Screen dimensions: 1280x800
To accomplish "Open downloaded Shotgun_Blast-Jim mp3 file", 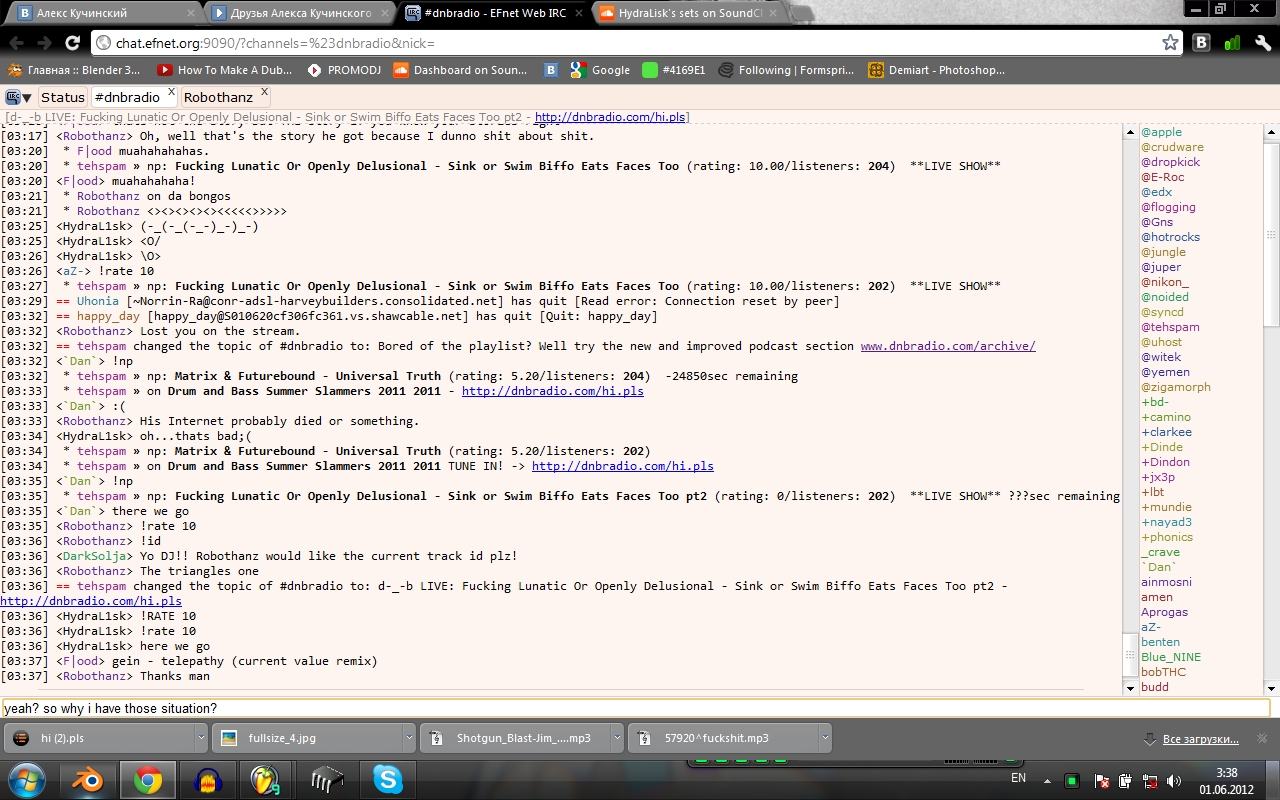I will tap(514, 738).
